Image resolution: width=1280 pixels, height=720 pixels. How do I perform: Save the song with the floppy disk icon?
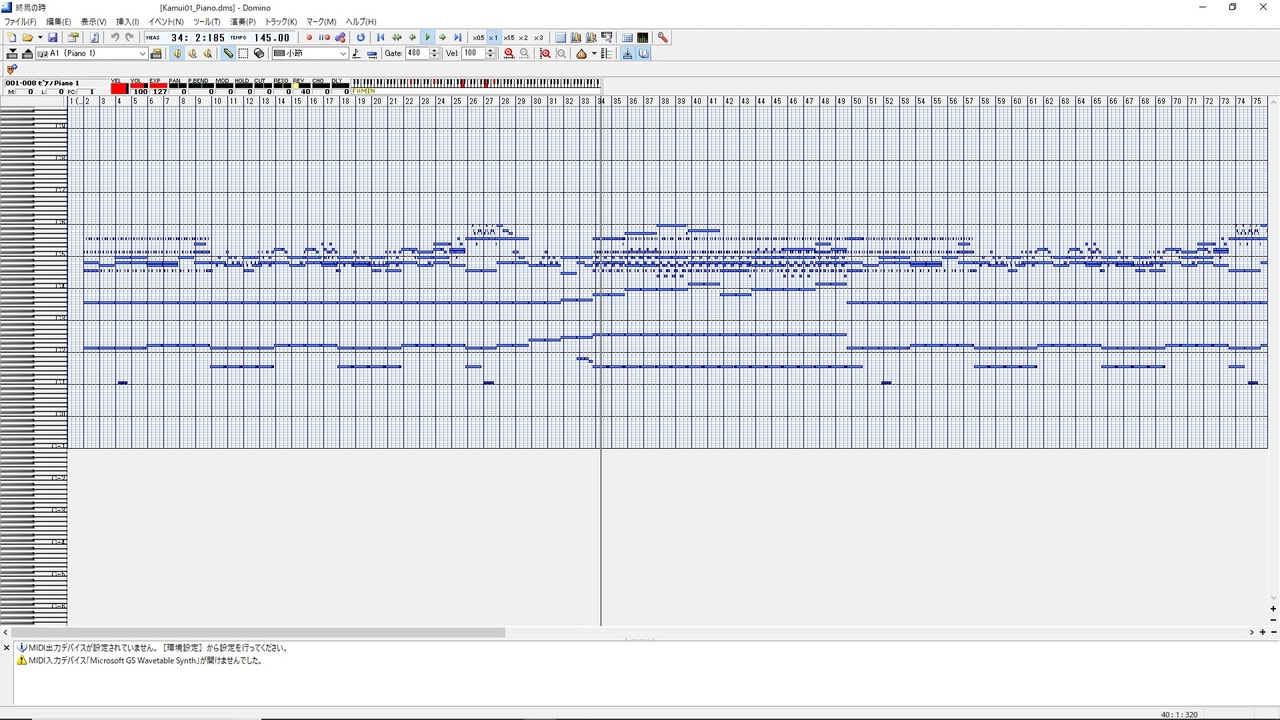53,37
